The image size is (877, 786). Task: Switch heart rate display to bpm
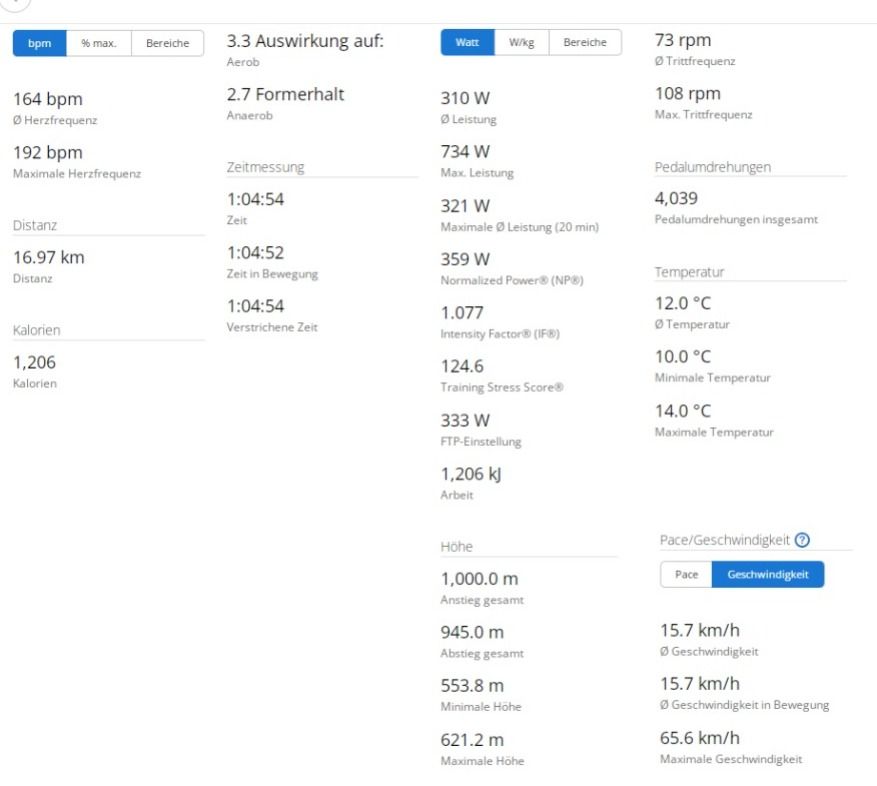(x=40, y=43)
